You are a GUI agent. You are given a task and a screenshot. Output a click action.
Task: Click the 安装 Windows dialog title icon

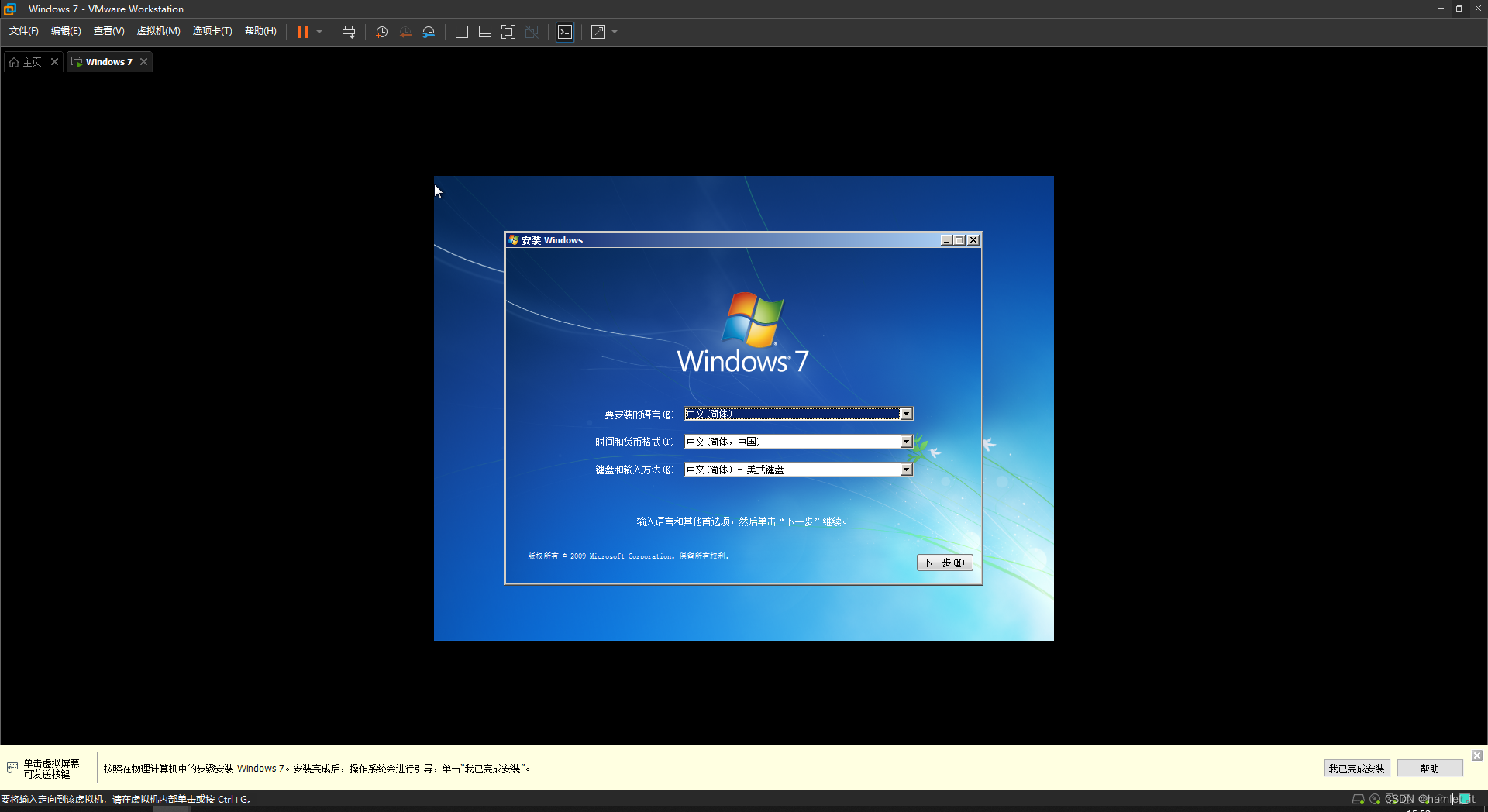click(513, 240)
